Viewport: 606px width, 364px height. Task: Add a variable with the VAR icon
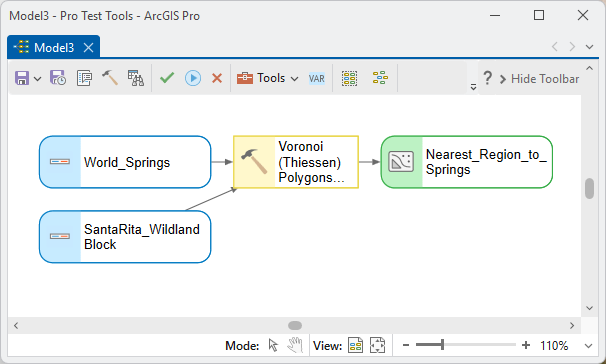coord(317,78)
